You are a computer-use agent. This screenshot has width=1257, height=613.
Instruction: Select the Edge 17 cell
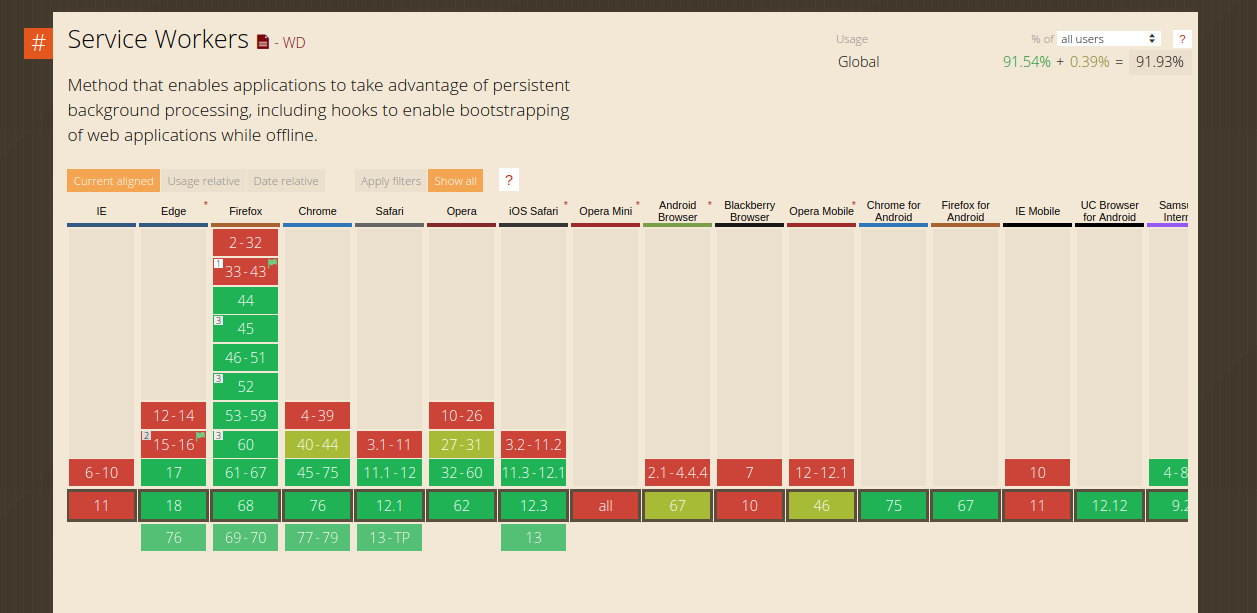click(173, 473)
